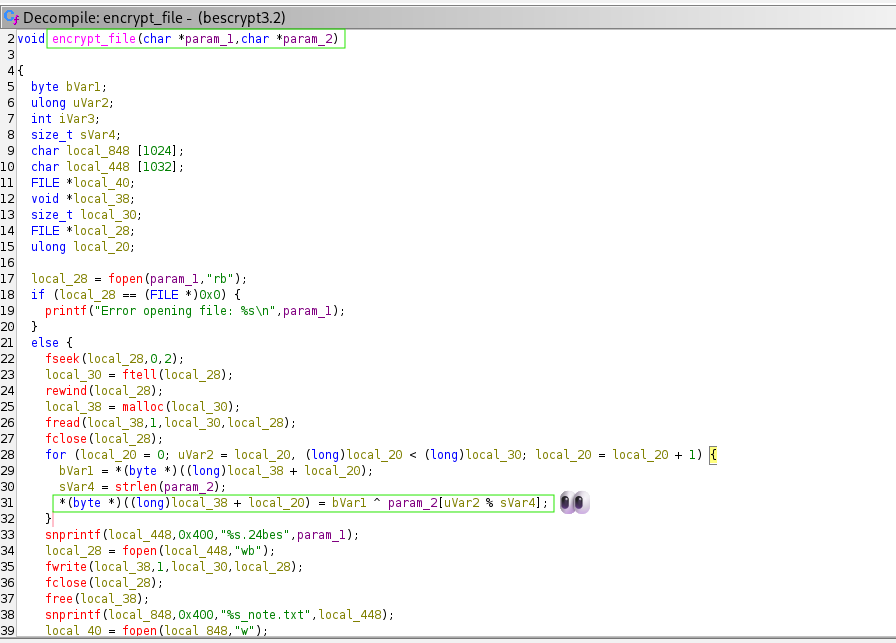
Task: Click the title 'Decompile: encrypt_file - (bescrypt3.2)'
Action: (x=154, y=18)
